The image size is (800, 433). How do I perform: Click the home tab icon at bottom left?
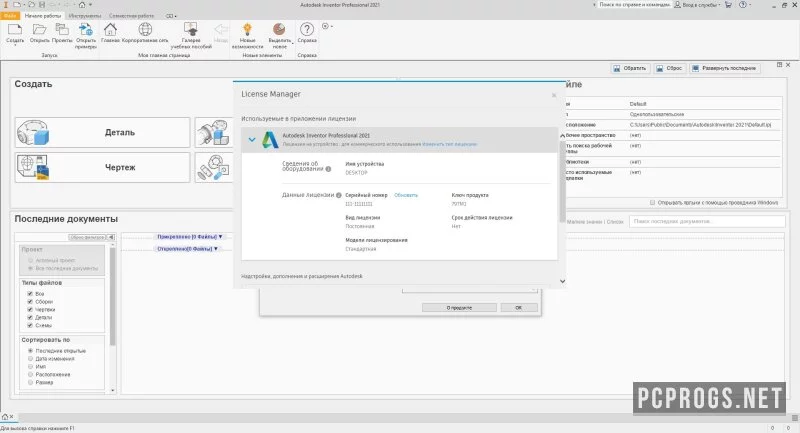pos(5,417)
